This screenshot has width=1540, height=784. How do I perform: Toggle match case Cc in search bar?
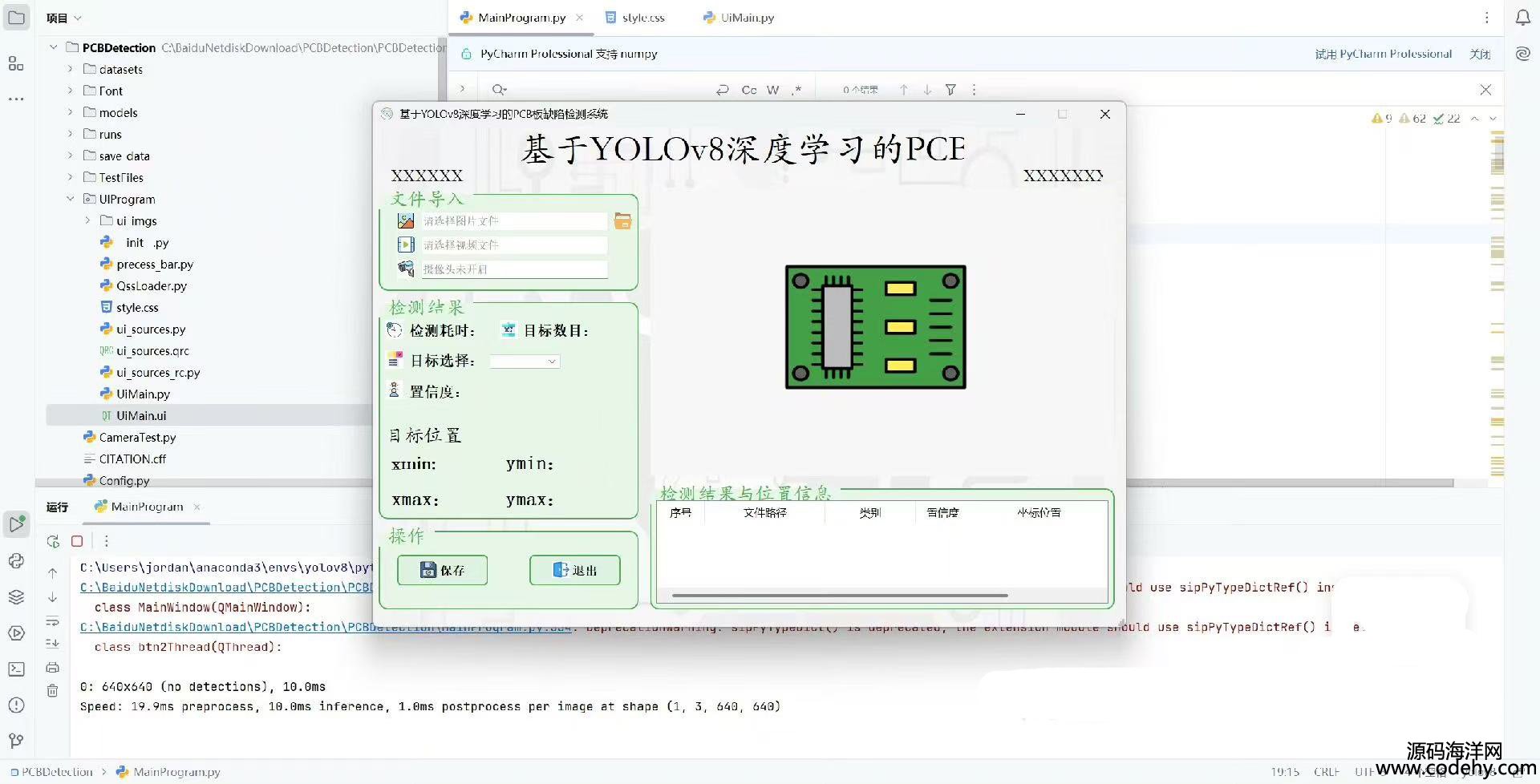click(748, 90)
